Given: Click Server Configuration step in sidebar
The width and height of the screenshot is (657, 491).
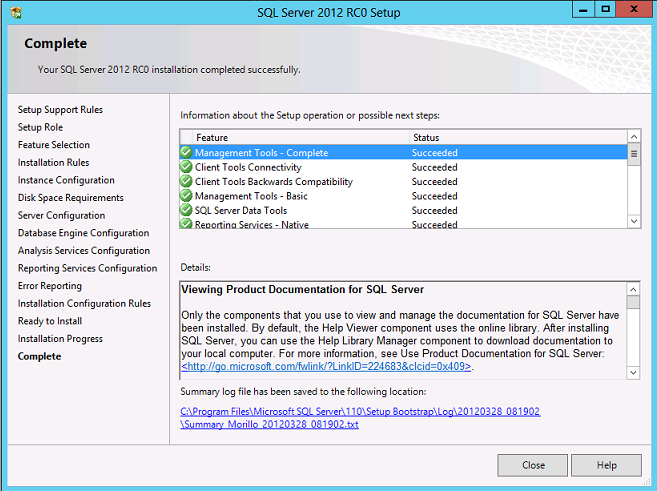Looking at the screenshot, I should (62, 215).
